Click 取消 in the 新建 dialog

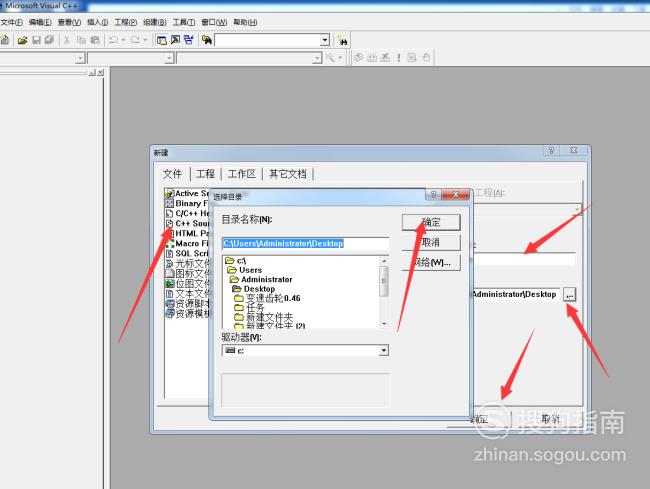tap(550, 419)
